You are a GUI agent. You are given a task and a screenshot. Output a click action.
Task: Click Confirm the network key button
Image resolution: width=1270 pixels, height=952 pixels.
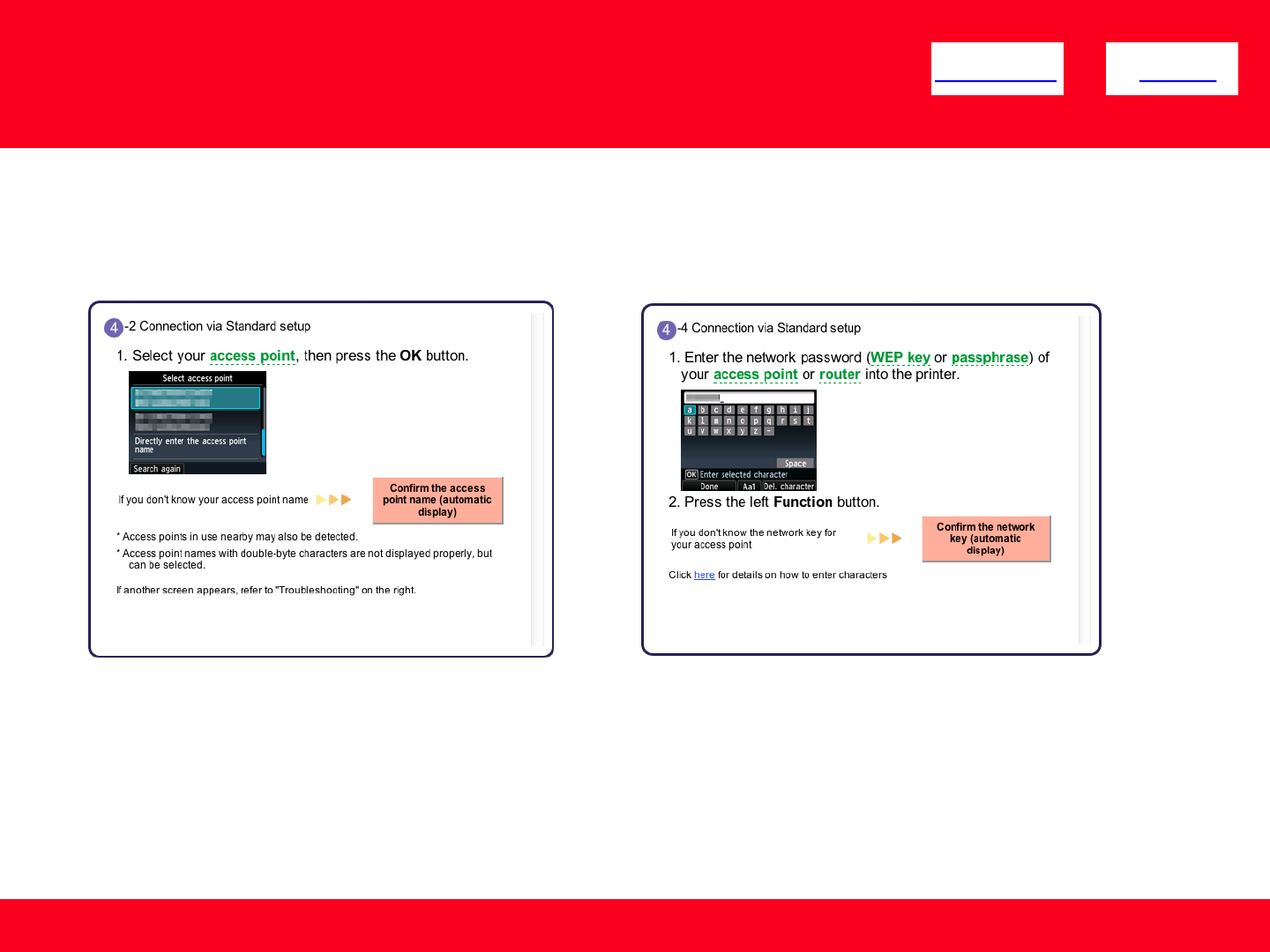pos(986,539)
